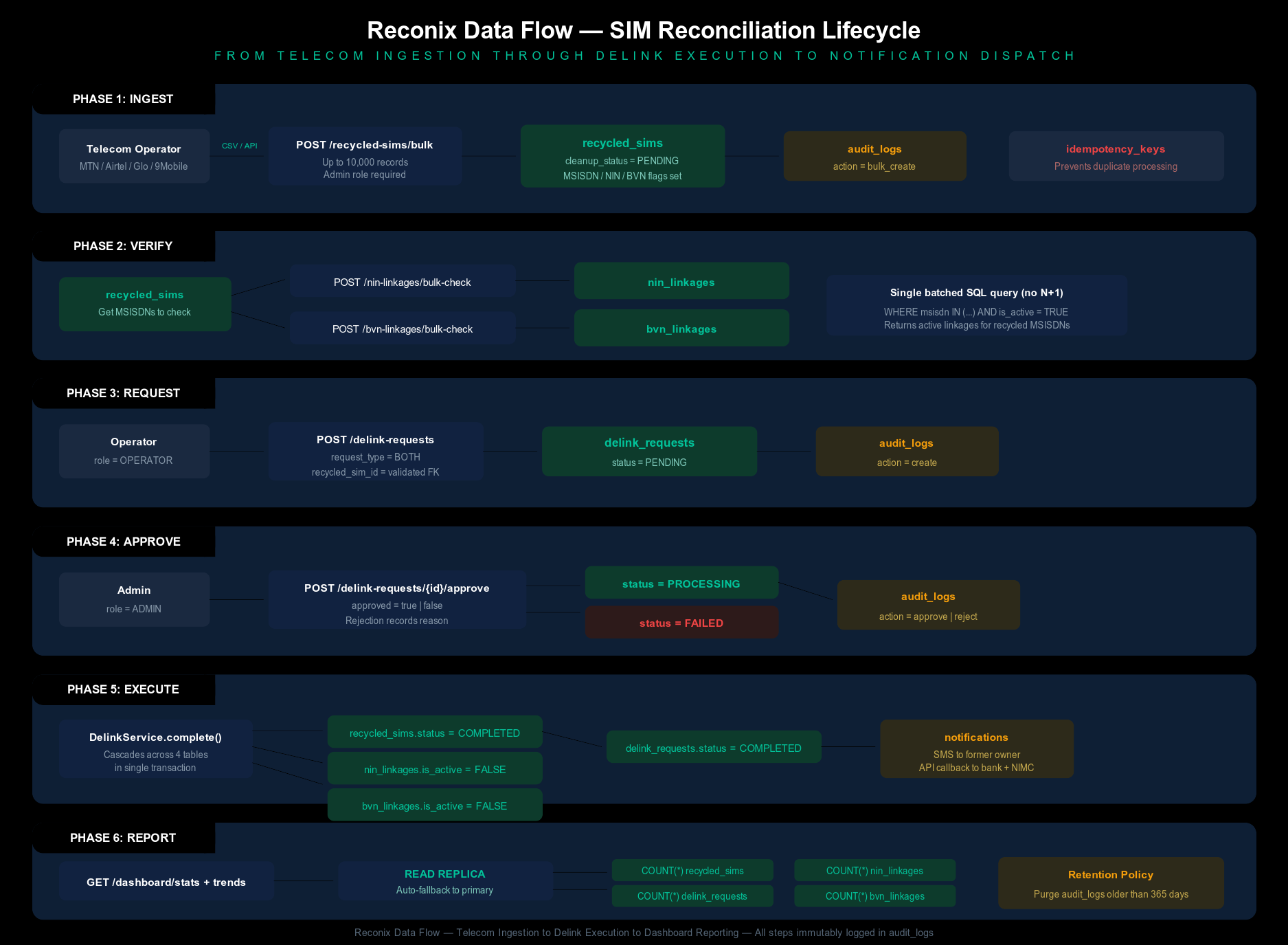Screen dimensions: 1288x945
Task: Open the Retention Policy node
Action: tap(1110, 882)
